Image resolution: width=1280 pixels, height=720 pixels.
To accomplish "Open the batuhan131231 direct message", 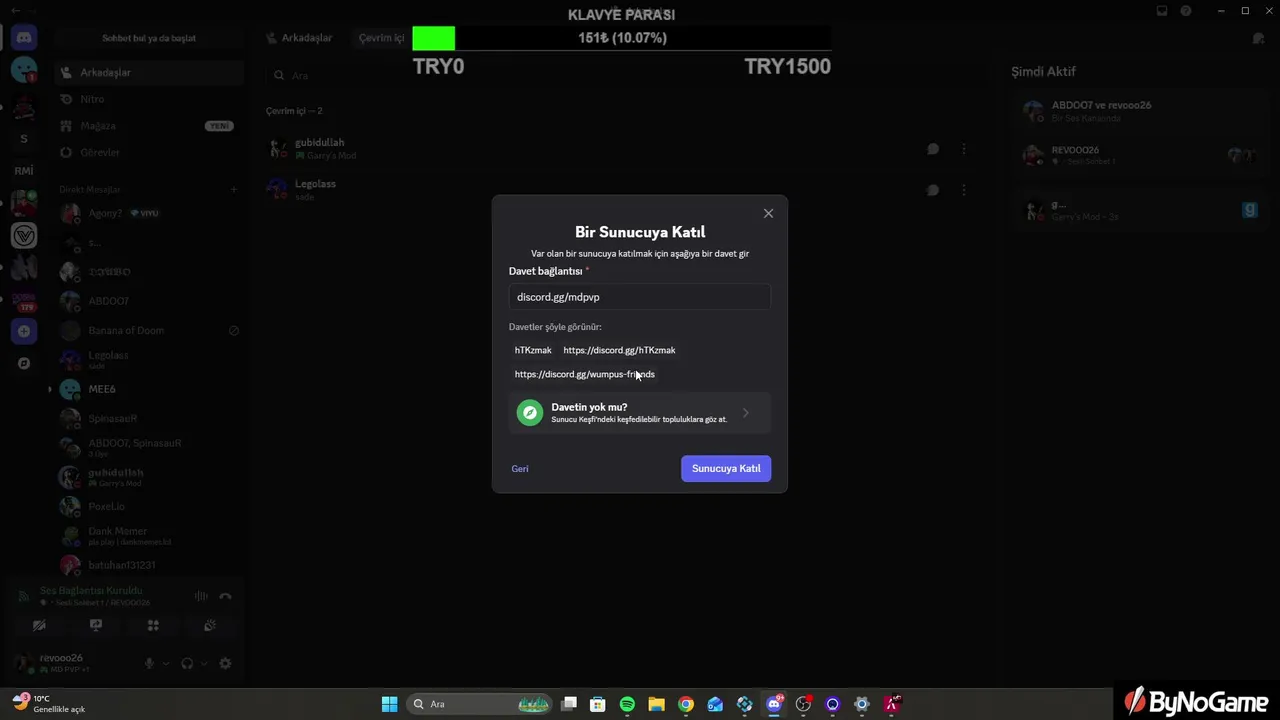I will 149,565.
